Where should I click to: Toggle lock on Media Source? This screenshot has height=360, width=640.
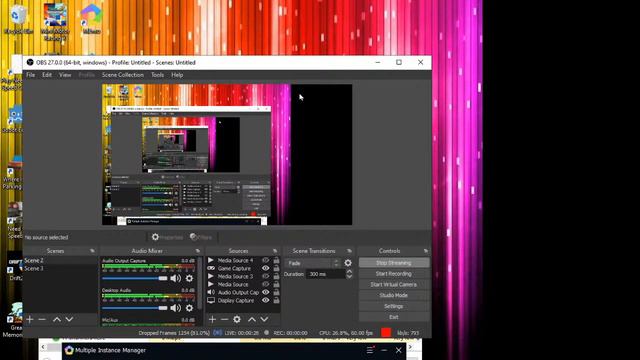(x=276, y=284)
